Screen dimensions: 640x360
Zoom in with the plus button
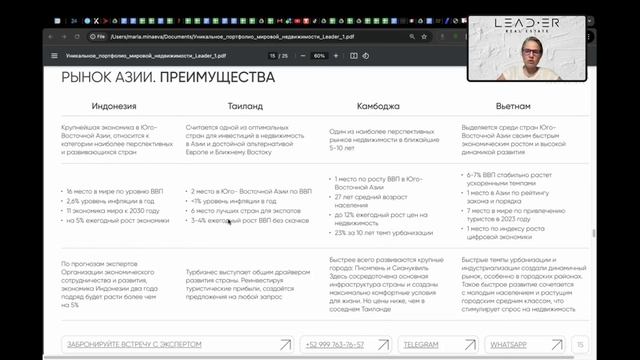tap(336, 56)
